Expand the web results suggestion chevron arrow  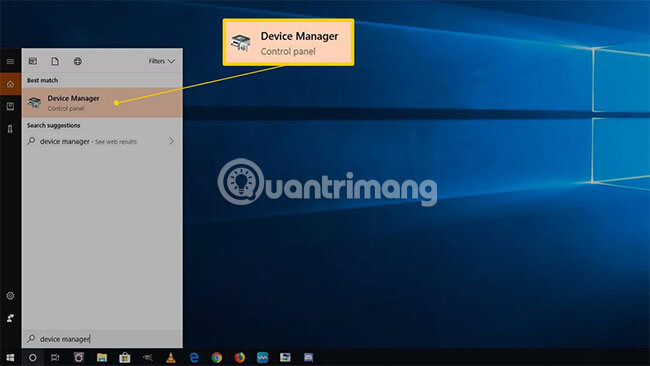[172, 141]
